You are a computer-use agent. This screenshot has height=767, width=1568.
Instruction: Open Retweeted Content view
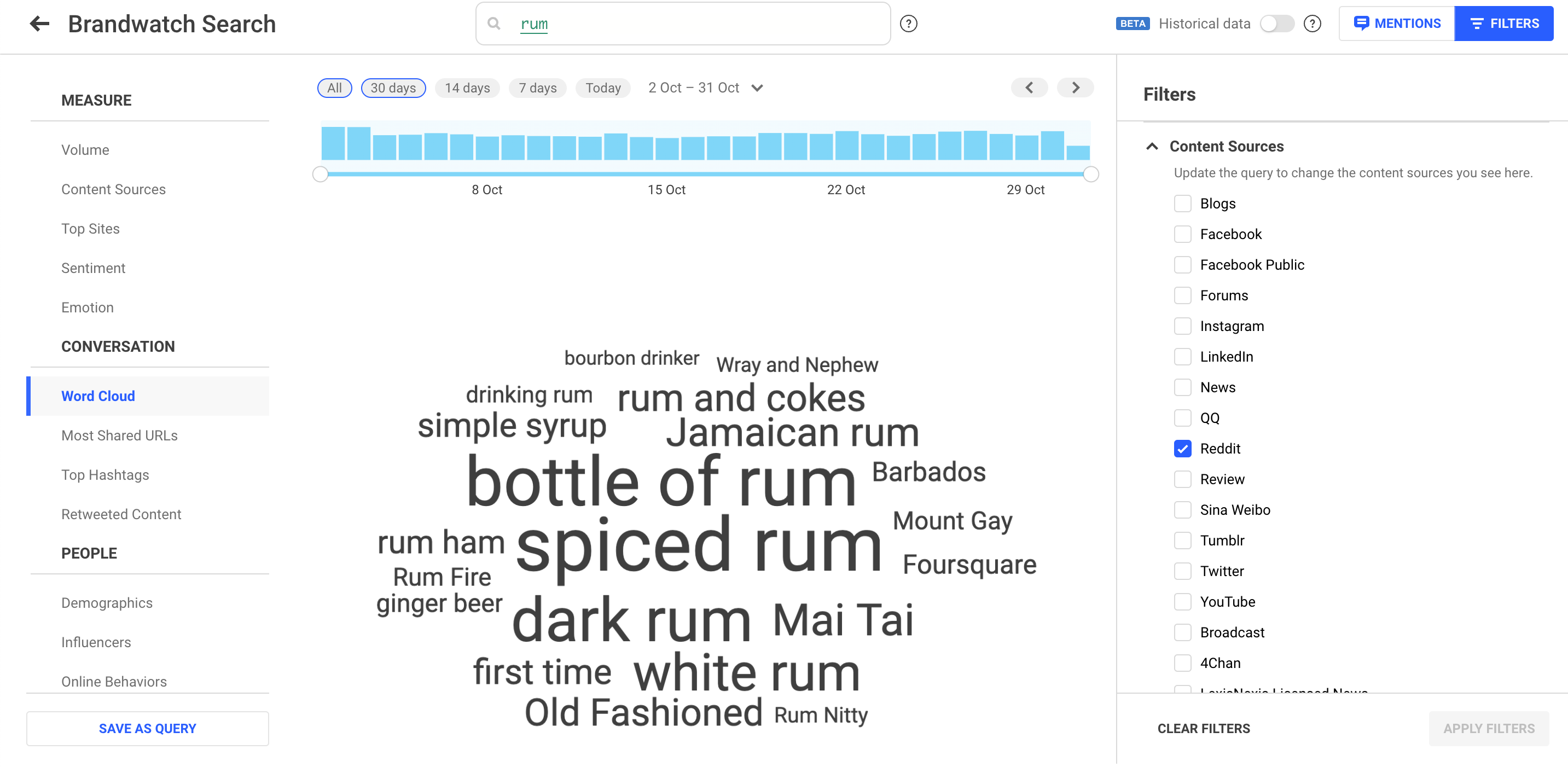click(x=121, y=514)
